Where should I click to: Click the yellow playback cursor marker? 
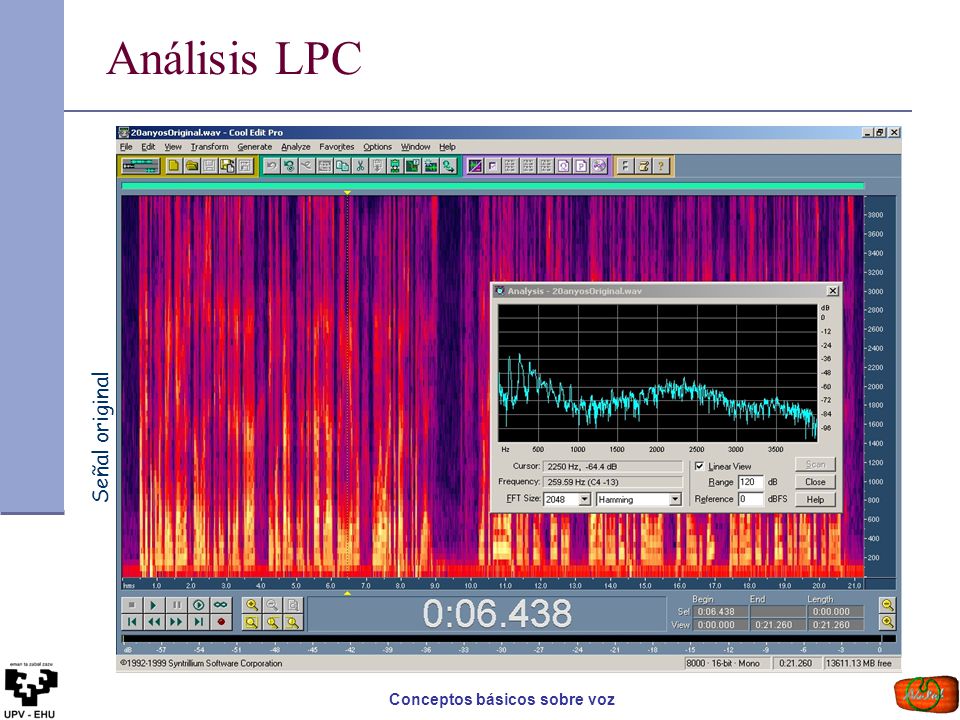[x=347, y=193]
